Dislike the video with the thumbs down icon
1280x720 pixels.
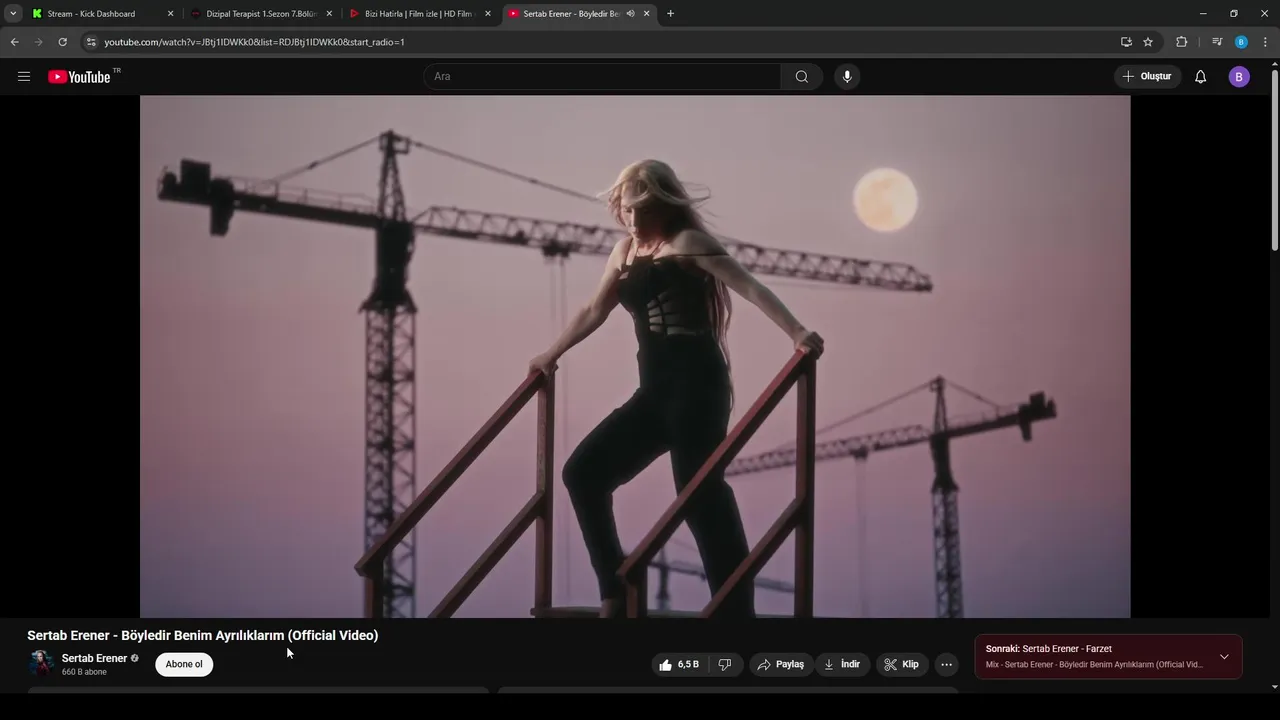tap(725, 665)
